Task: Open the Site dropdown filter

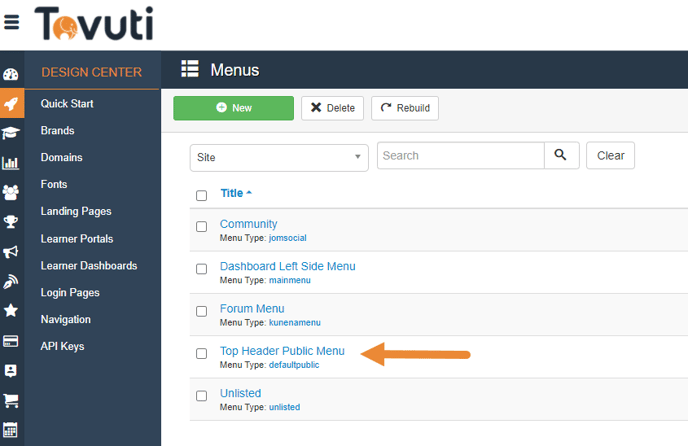Action: point(279,157)
